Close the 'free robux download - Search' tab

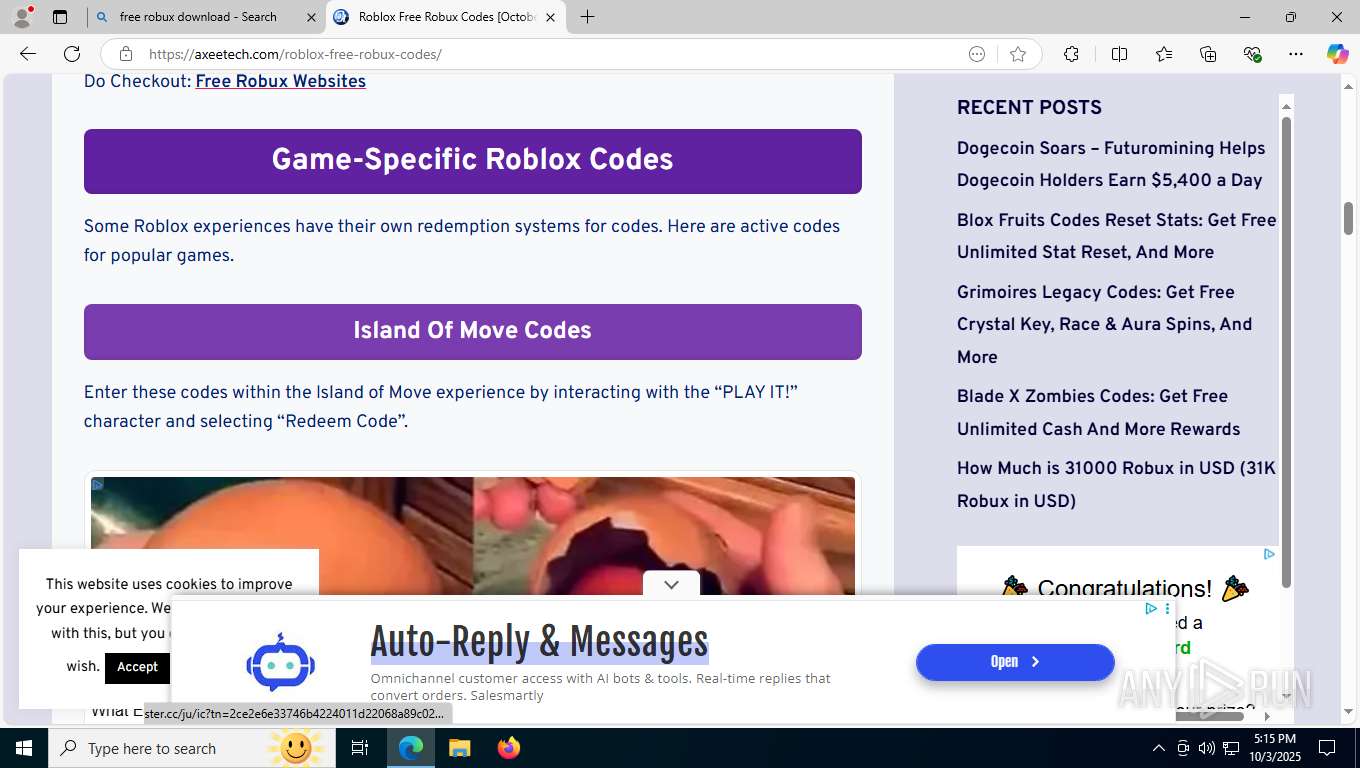tap(310, 17)
